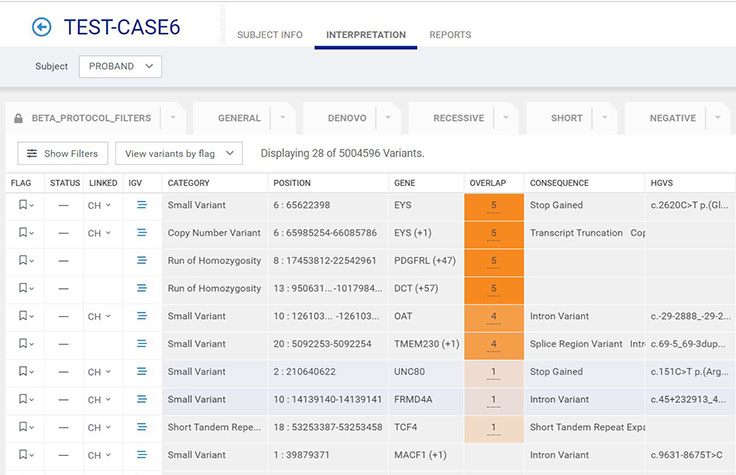The height and width of the screenshot is (475, 736).
Task: Open the REPORTS tab
Action: tap(450, 35)
